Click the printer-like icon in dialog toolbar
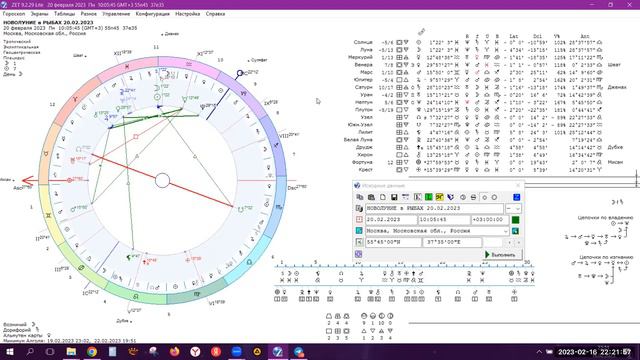This screenshot has height=360, width=640. pyautogui.click(x=473, y=197)
